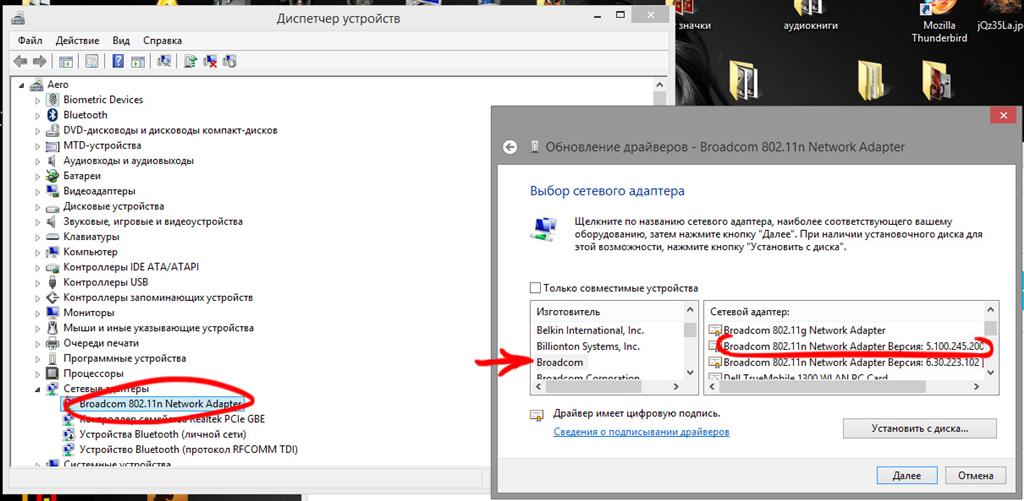Select the Мониторы category icon

53,313
